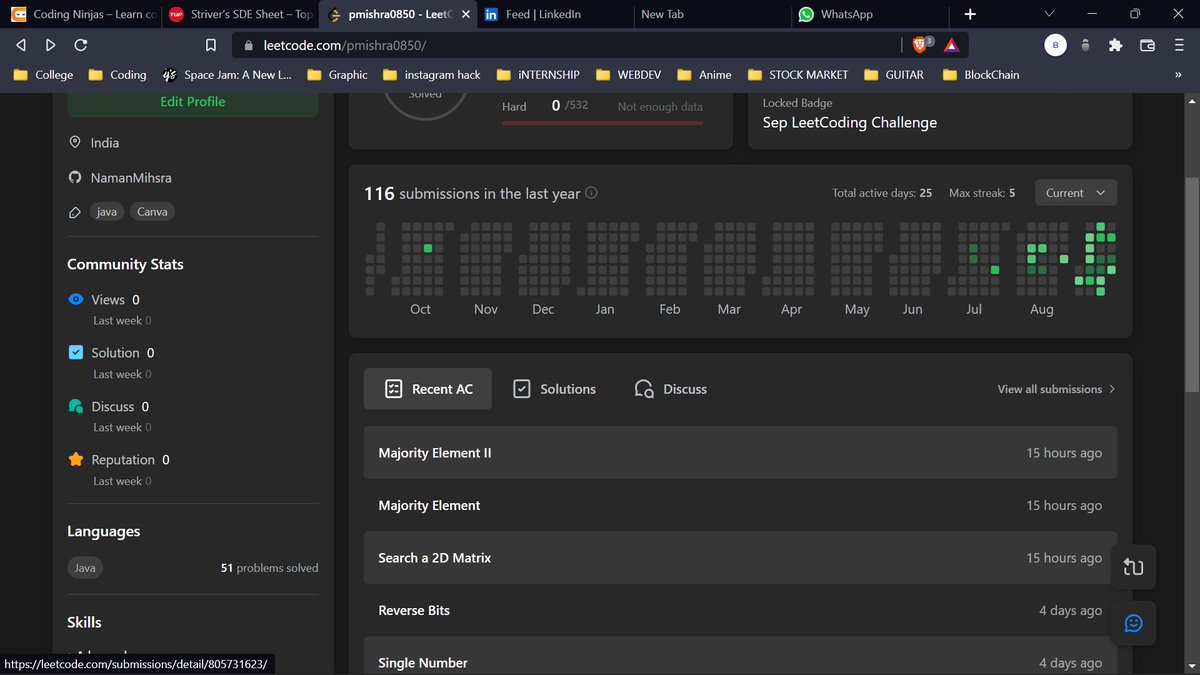
Task: Click the compare arrows floating icon
Action: (1133, 566)
